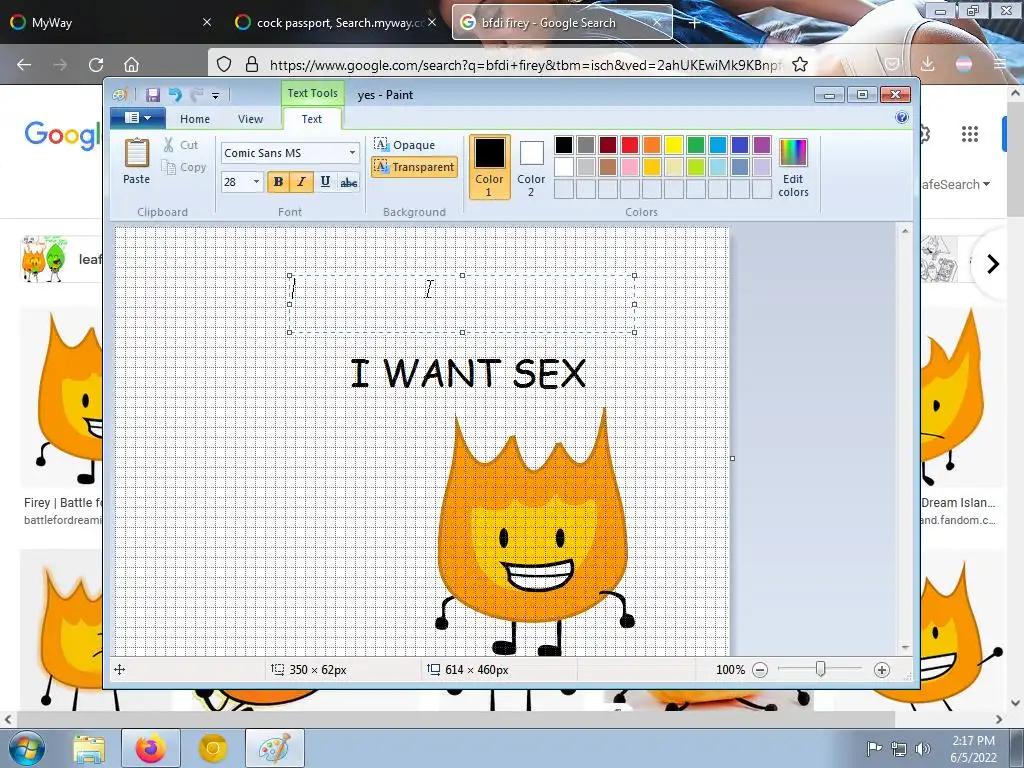The width and height of the screenshot is (1024, 768).
Task: Open Firefox hamburger menu
Action: tap(999, 64)
